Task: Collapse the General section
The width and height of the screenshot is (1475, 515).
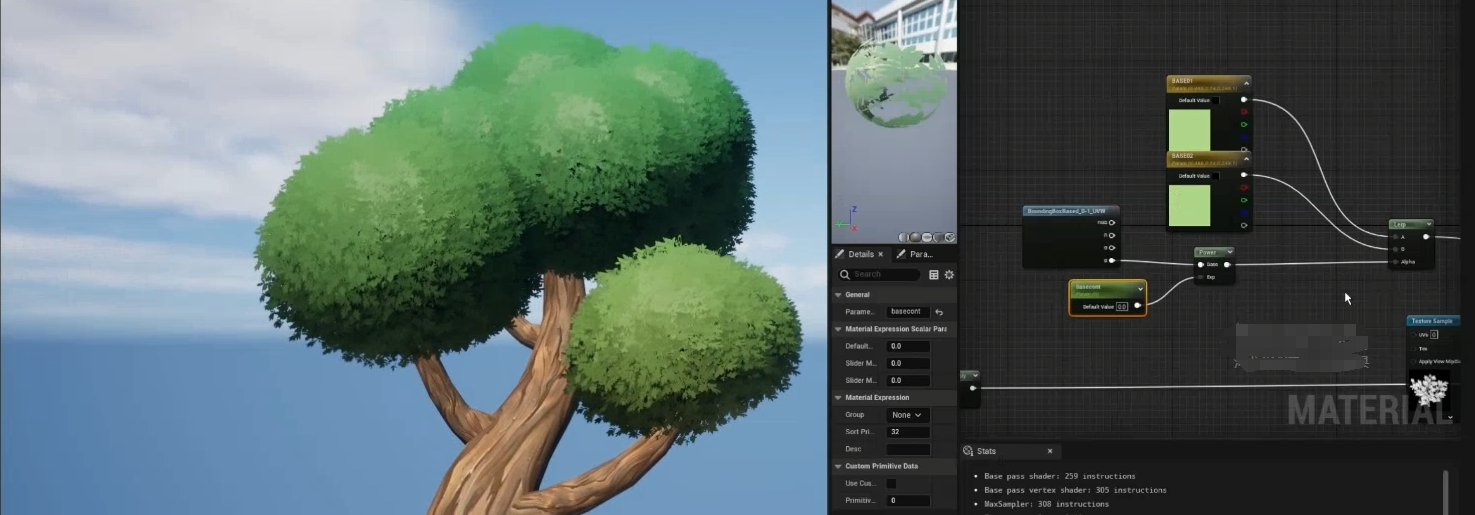Action: pos(838,295)
